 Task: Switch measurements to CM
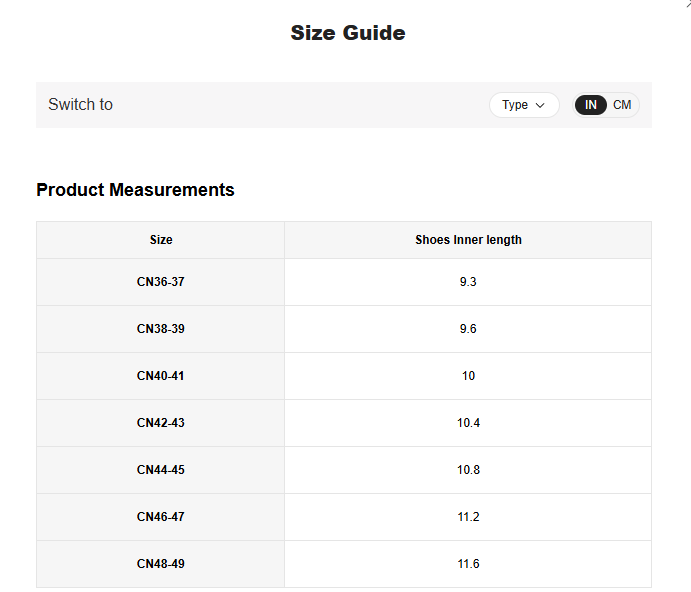[622, 105]
